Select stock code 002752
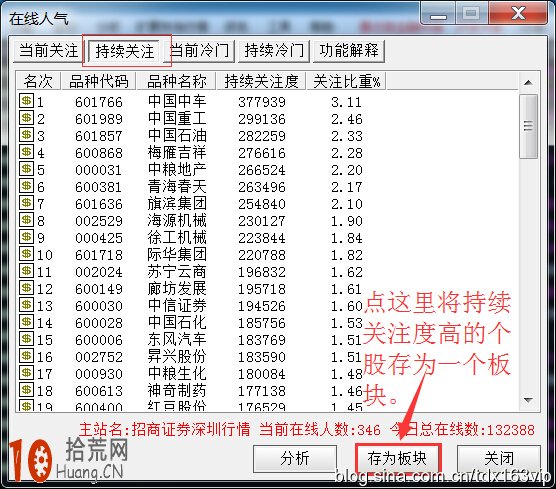Image resolution: width=556 pixels, height=489 pixels. pos(99,357)
